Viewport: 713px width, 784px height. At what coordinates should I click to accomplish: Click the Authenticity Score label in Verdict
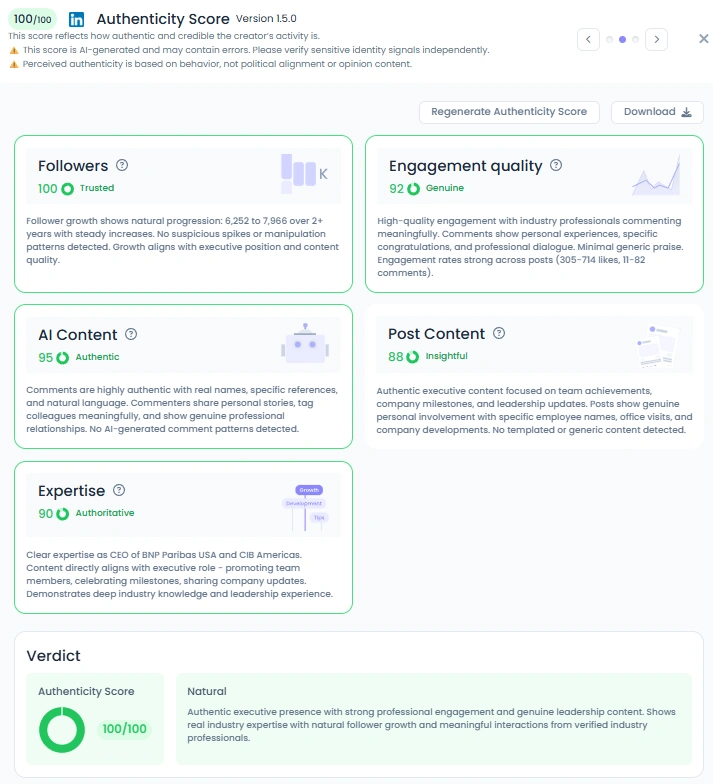click(x=86, y=691)
